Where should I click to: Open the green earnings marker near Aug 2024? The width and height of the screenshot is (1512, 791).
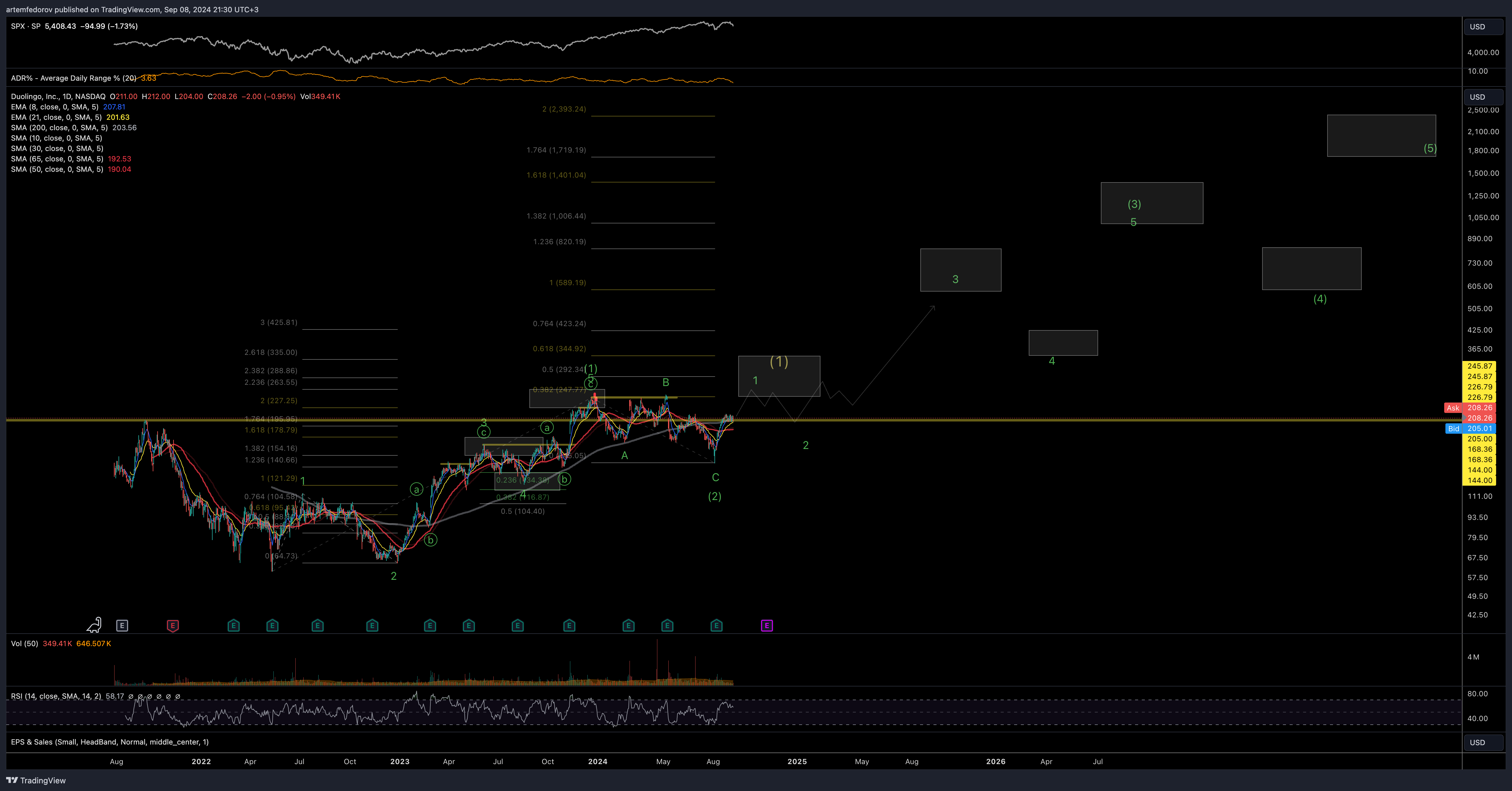click(717, 626)
